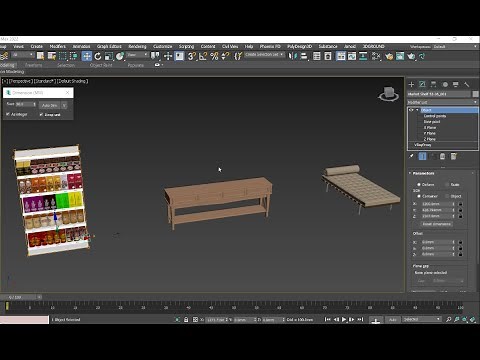480x360 pixels.
Task: Open the reference coordinate system View dropdown
Action: [137, 55]
